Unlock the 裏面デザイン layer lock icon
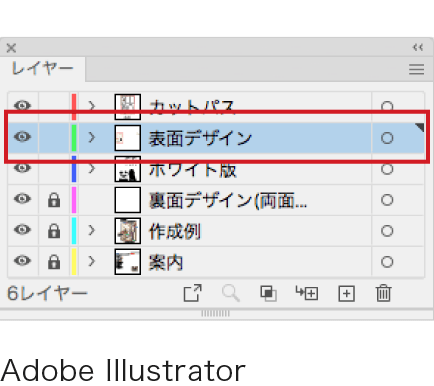The width and height of the screenshot is (434, 386). pyautogui.click(x=54, y=200)
